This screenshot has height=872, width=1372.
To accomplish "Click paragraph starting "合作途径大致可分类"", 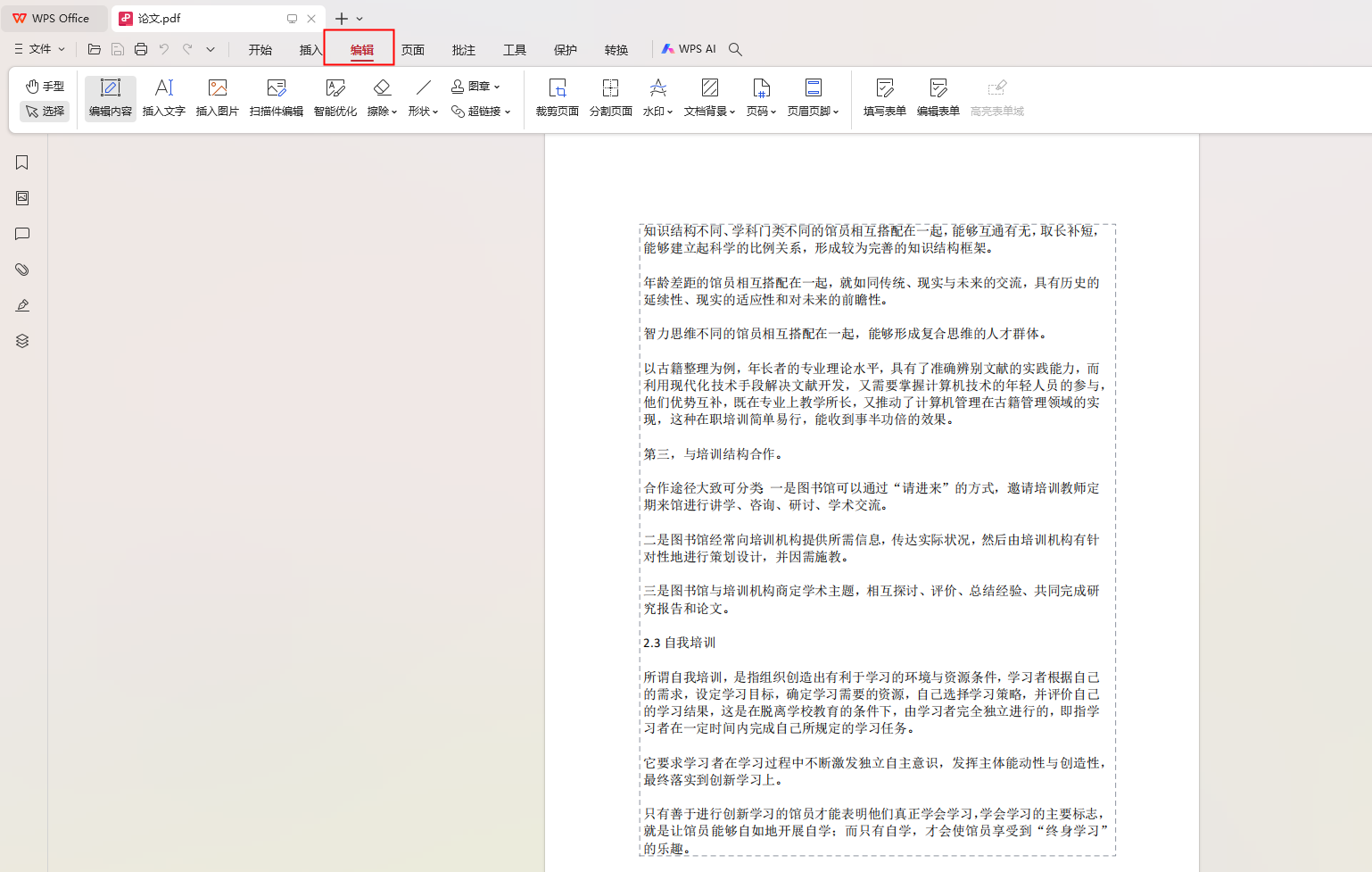I will pyautogui.click(x=872, y=496).
